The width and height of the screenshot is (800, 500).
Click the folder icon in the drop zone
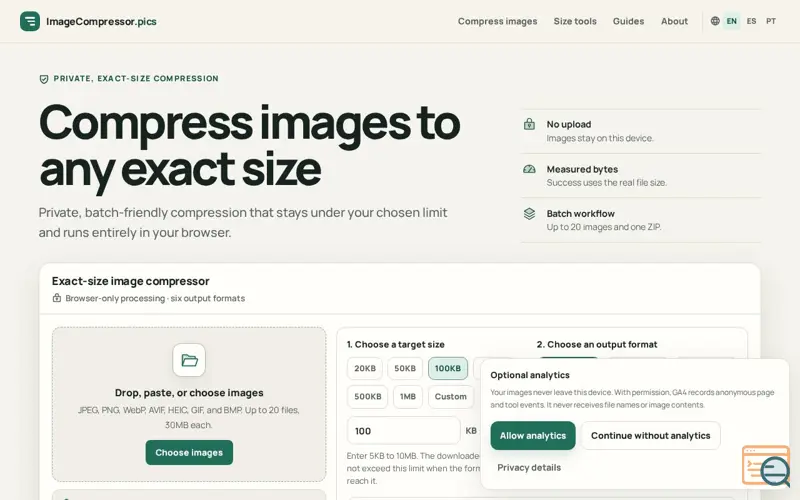coord(189,360)
